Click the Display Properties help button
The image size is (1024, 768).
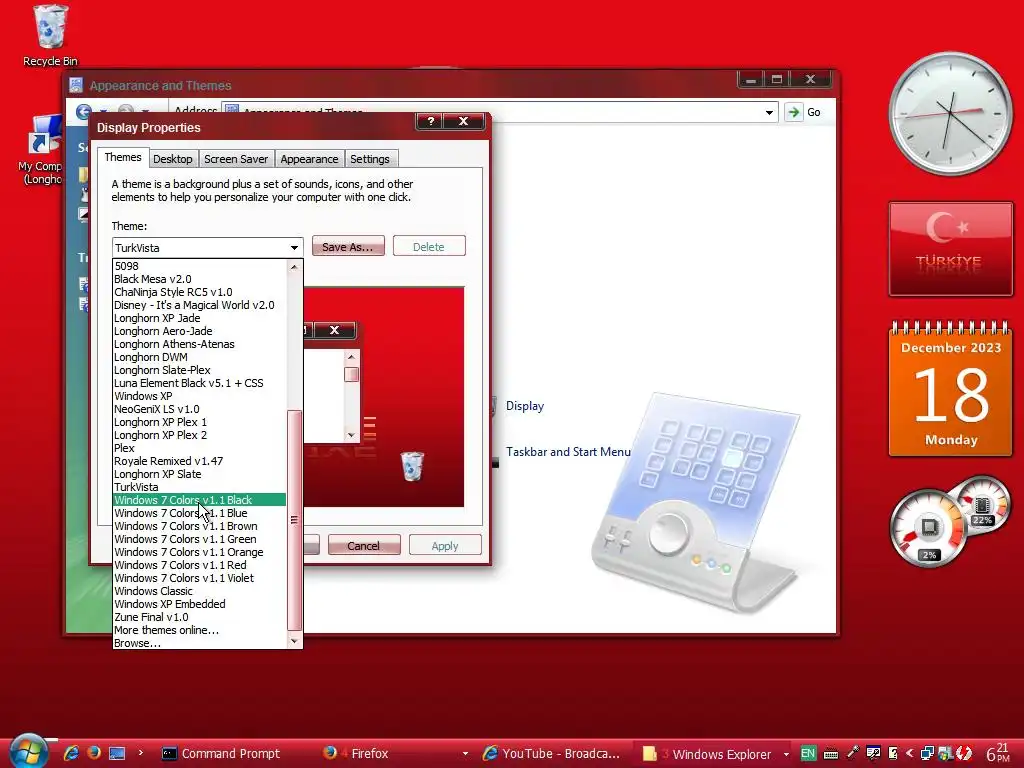(430, 121)
